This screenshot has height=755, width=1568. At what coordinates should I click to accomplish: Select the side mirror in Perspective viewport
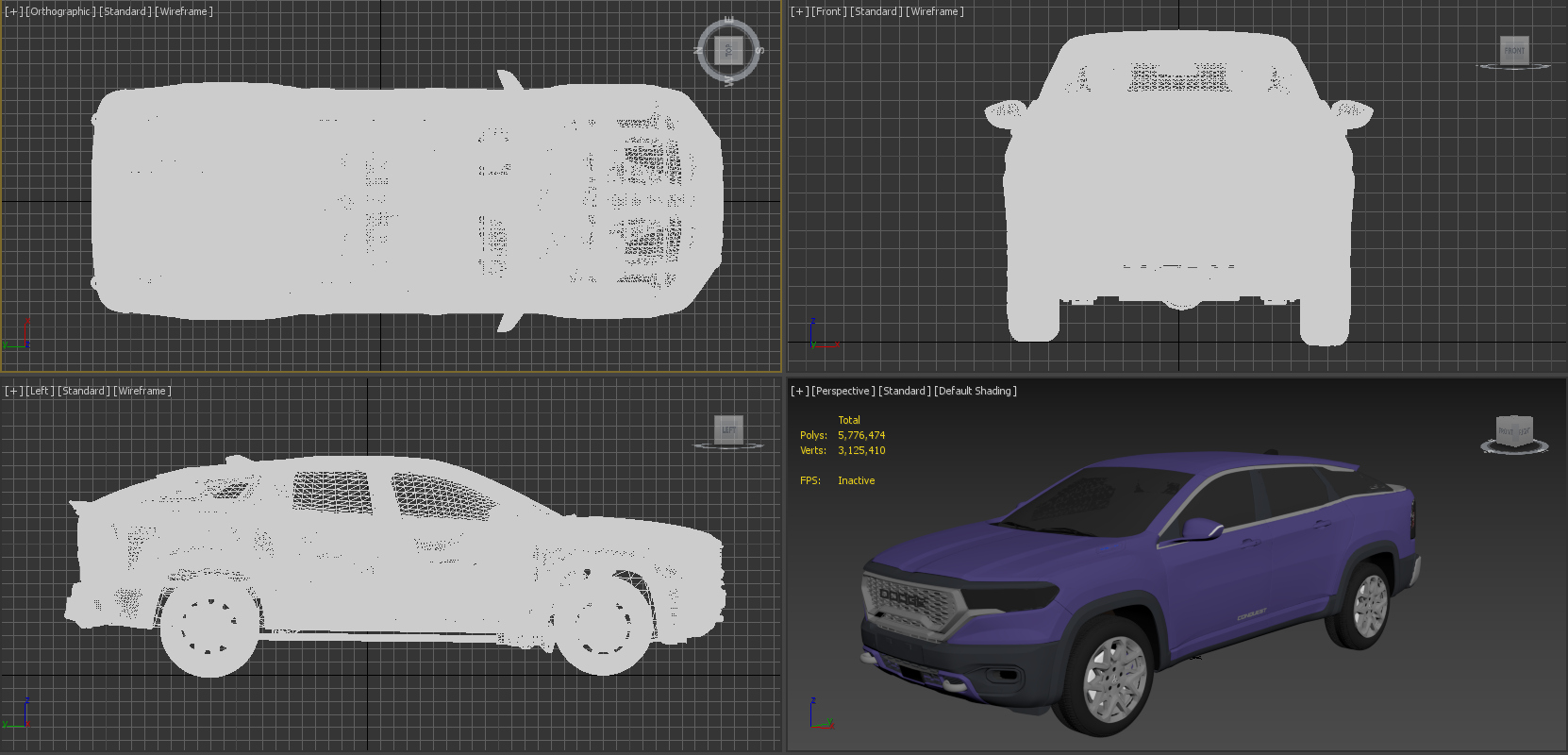point(1202,528)
